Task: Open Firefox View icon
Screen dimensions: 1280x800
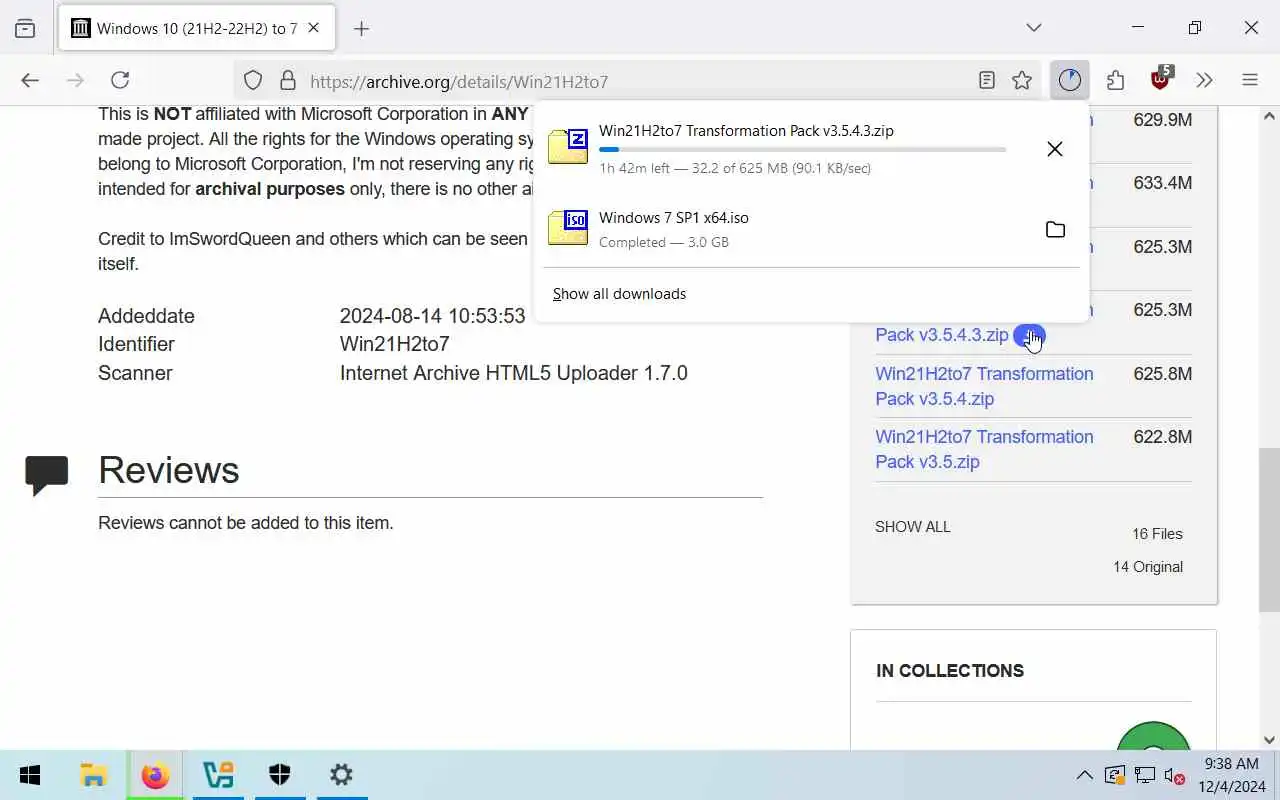Action: [x=25, y=28]
